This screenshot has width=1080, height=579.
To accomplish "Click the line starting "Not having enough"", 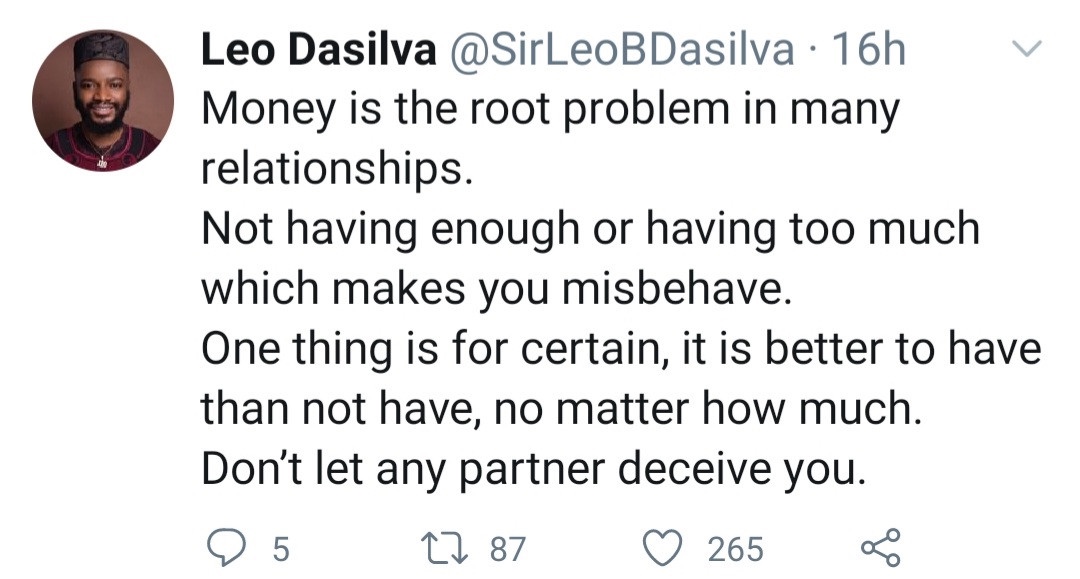I will pyautogui.click(x=590, y=230).
